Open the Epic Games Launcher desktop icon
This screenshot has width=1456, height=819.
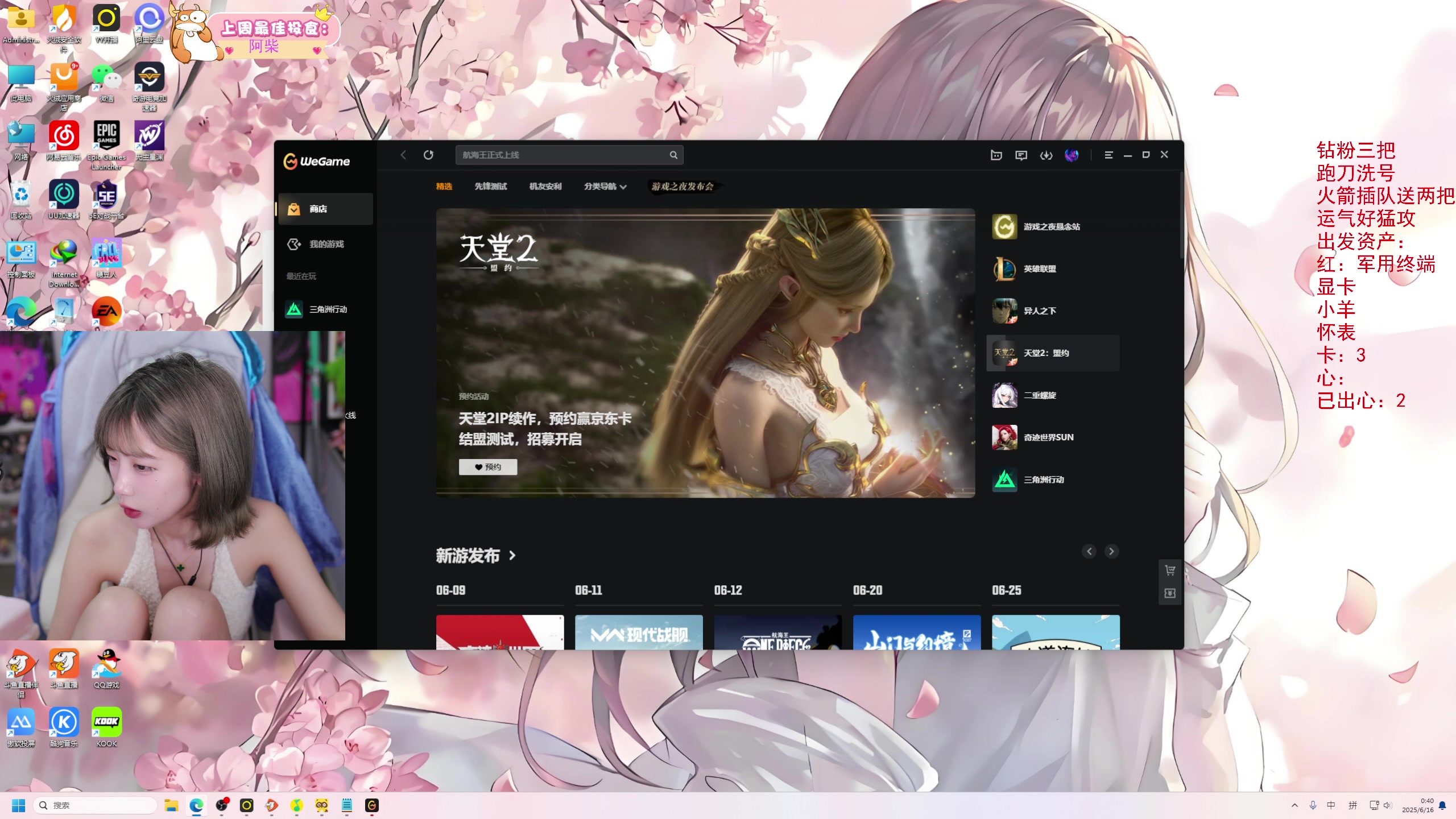click(x=106, y=146)
